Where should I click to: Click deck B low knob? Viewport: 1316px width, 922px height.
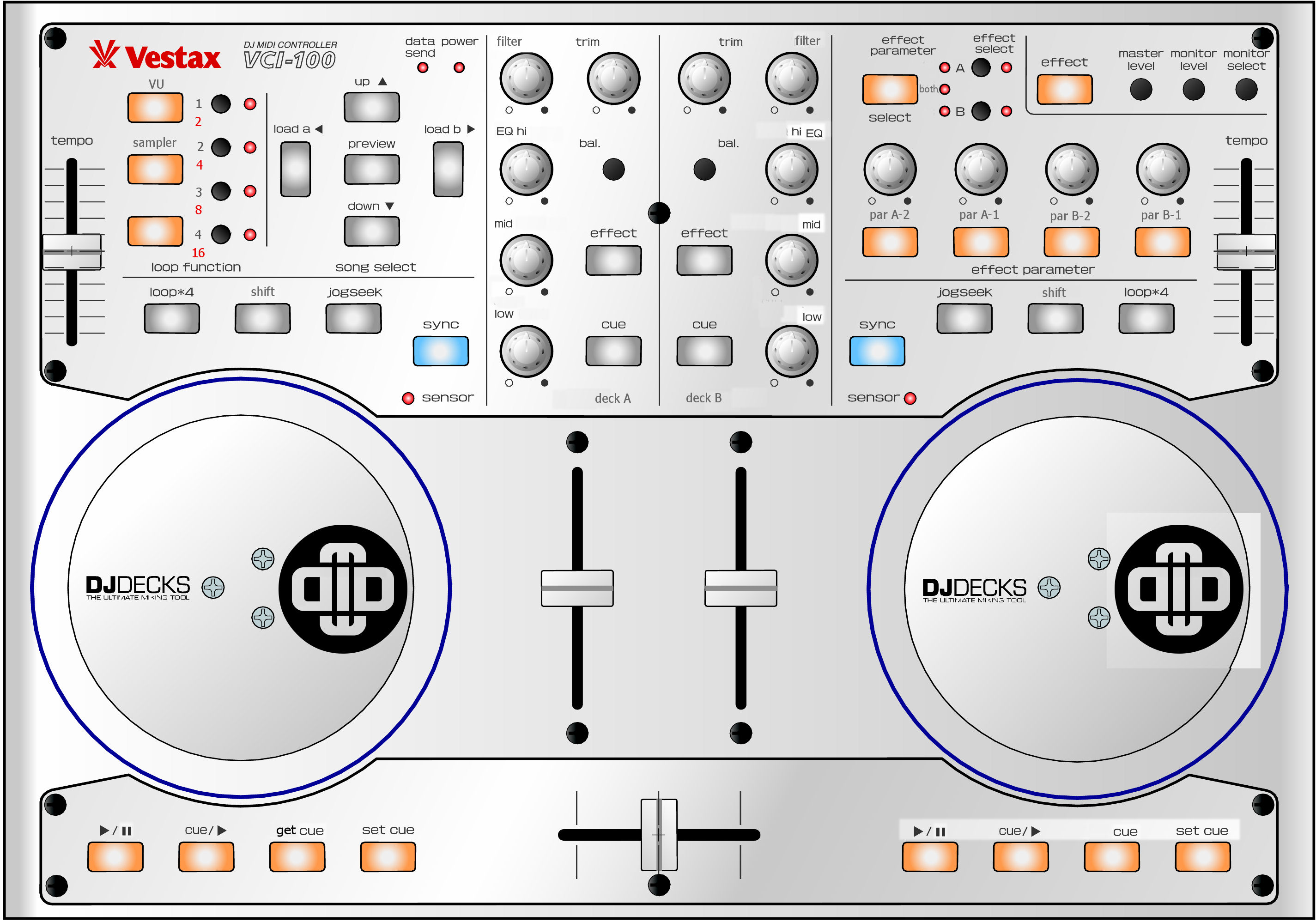click(x=792, y=351)
